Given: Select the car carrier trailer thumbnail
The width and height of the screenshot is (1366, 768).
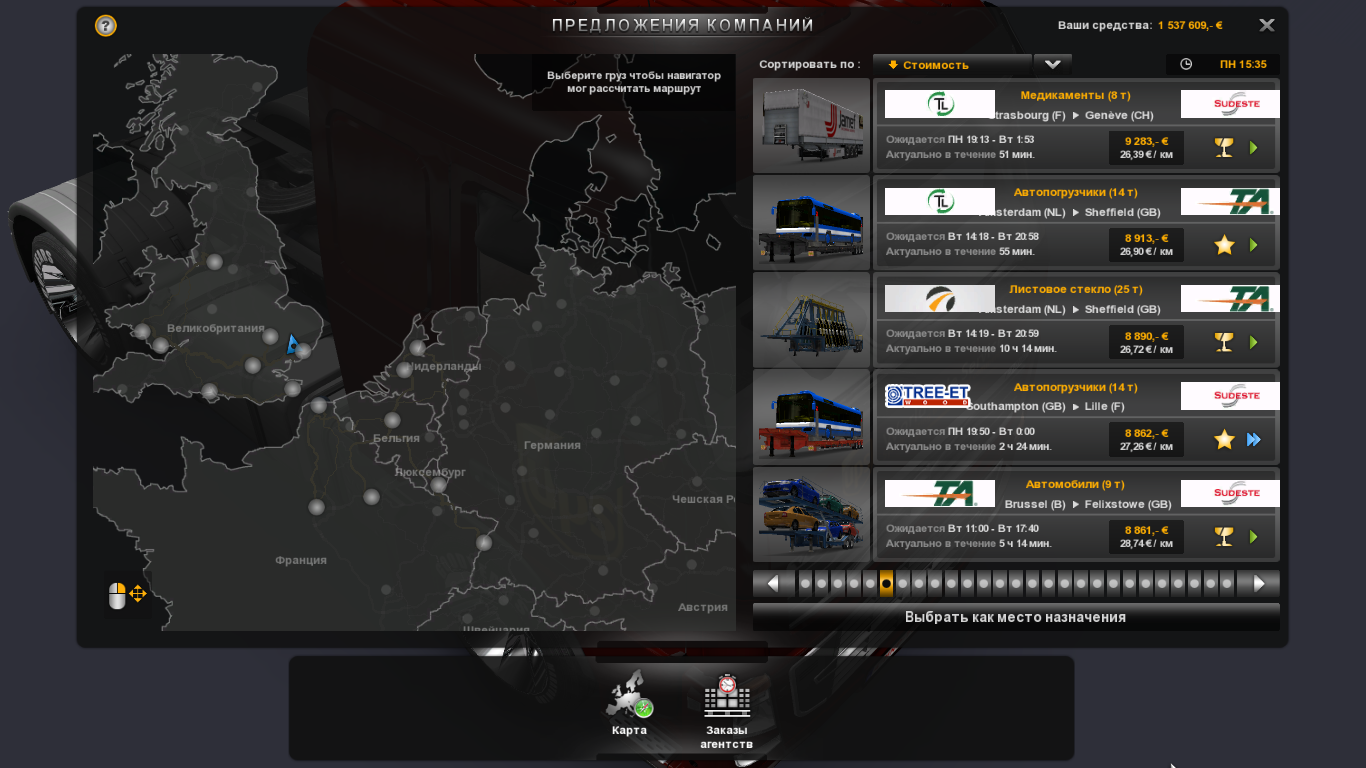Looking at the screenshot, I should tap(811, 515).
